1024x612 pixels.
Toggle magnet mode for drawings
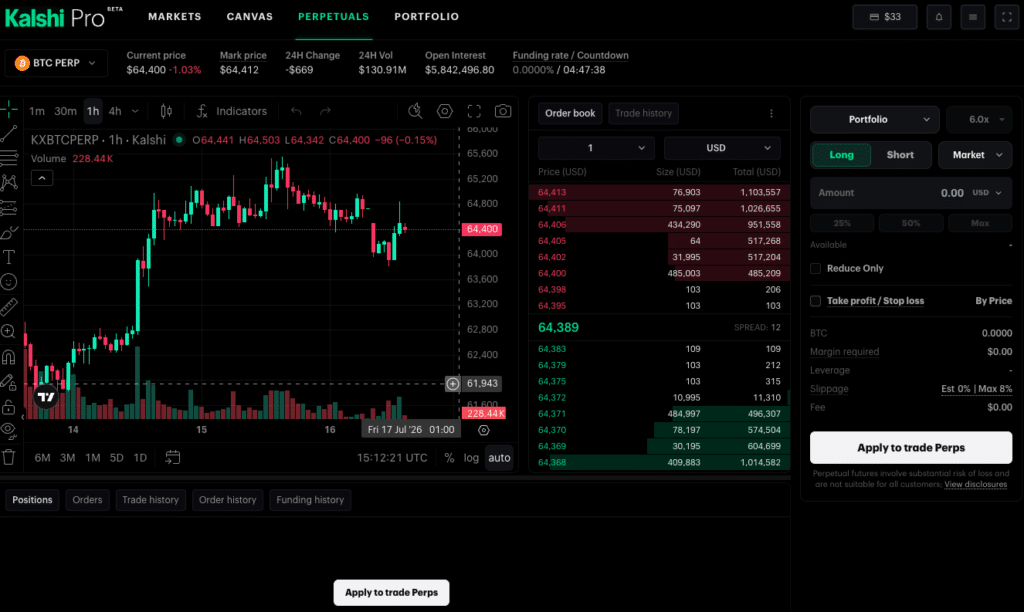(x=8, y=357)
